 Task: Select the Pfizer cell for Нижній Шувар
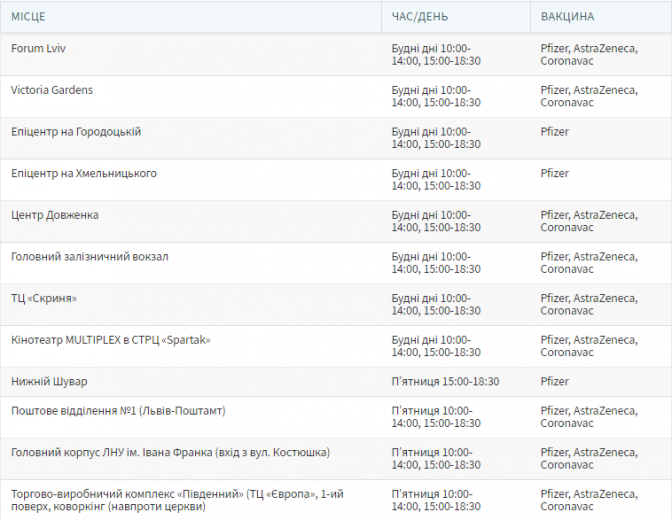tap(555, 381)
